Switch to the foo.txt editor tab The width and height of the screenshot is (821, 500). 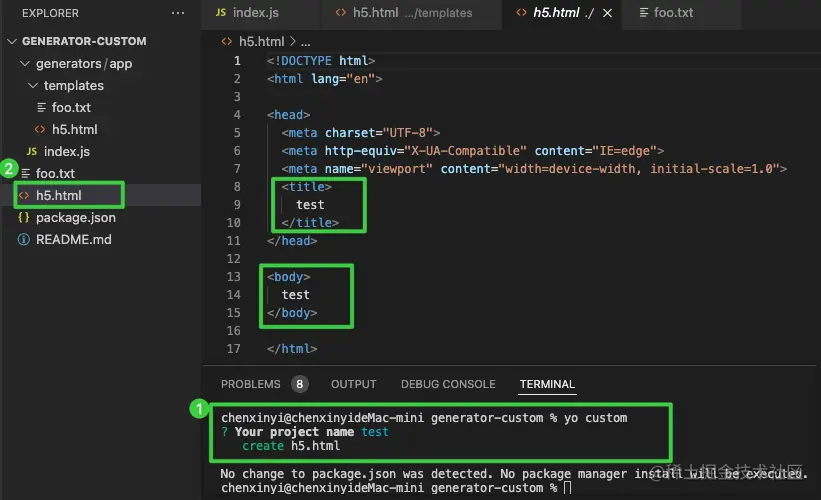tap(673, 13)
